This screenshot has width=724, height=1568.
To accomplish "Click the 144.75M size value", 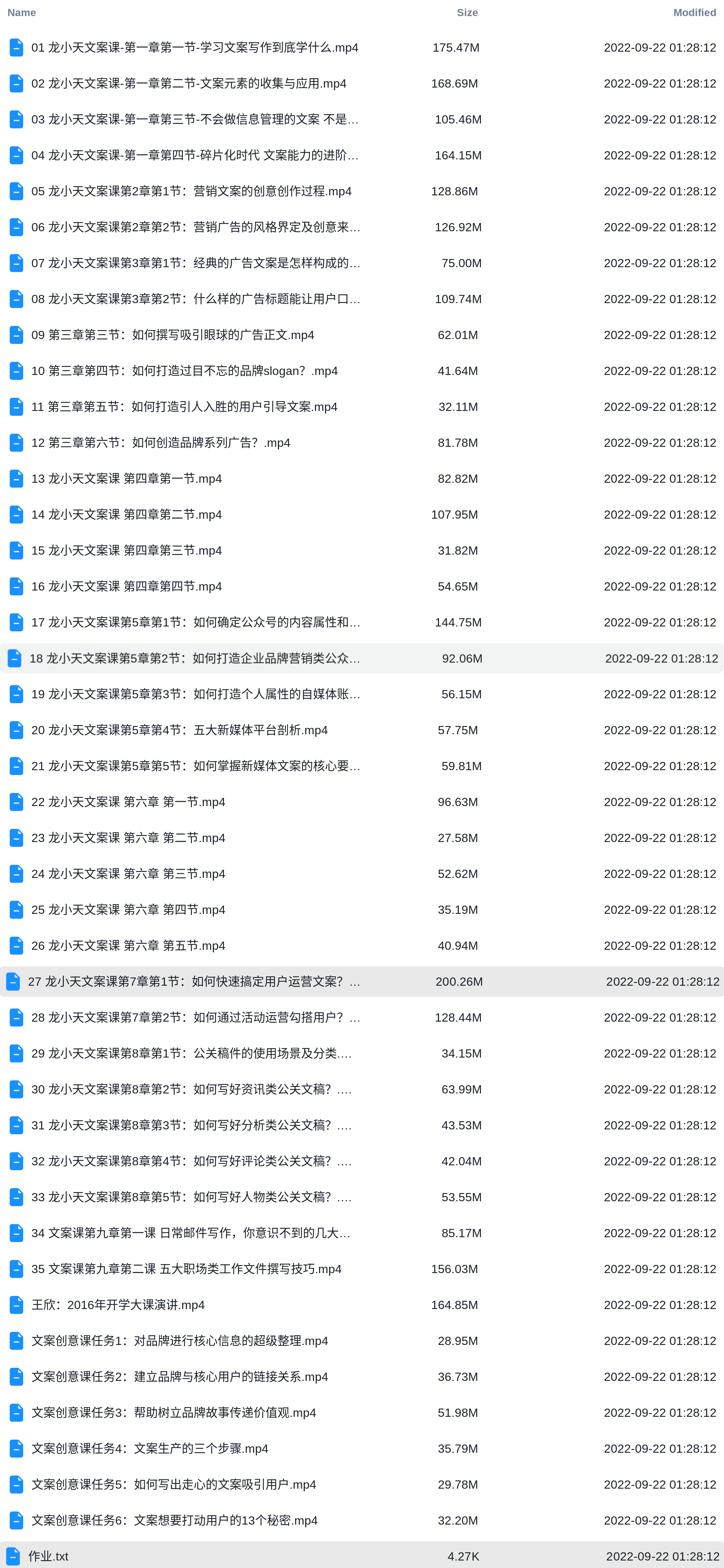I will pyautogui.click(x=458, y=622).
